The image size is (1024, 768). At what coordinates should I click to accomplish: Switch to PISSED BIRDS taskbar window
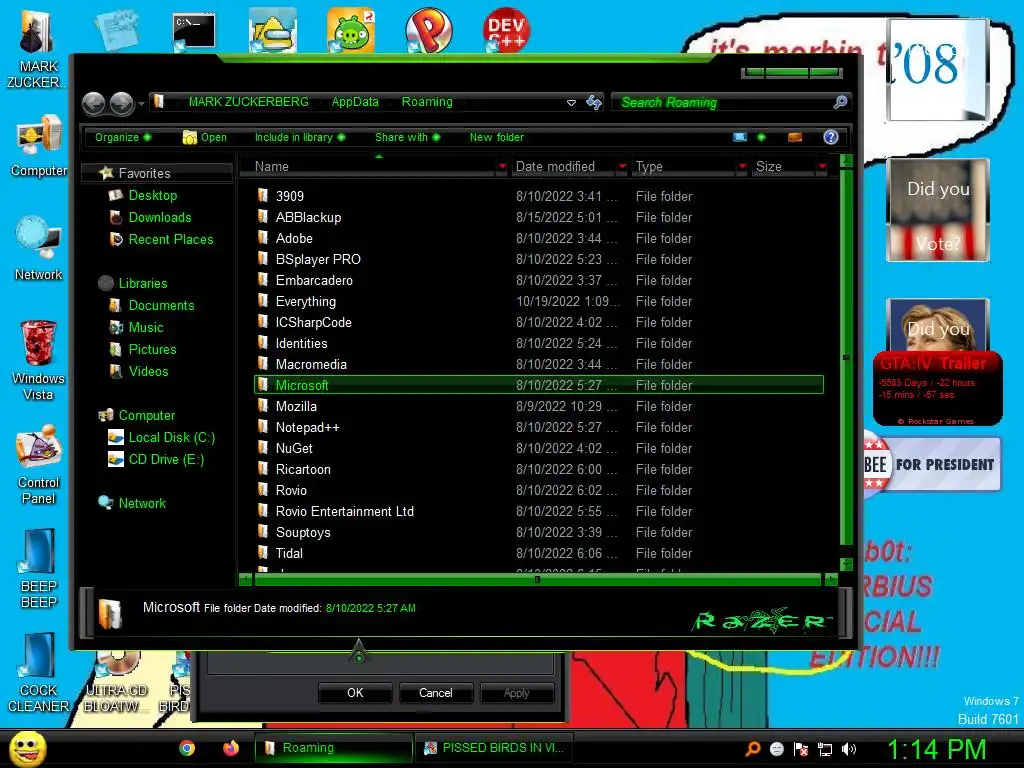(494, 748)
